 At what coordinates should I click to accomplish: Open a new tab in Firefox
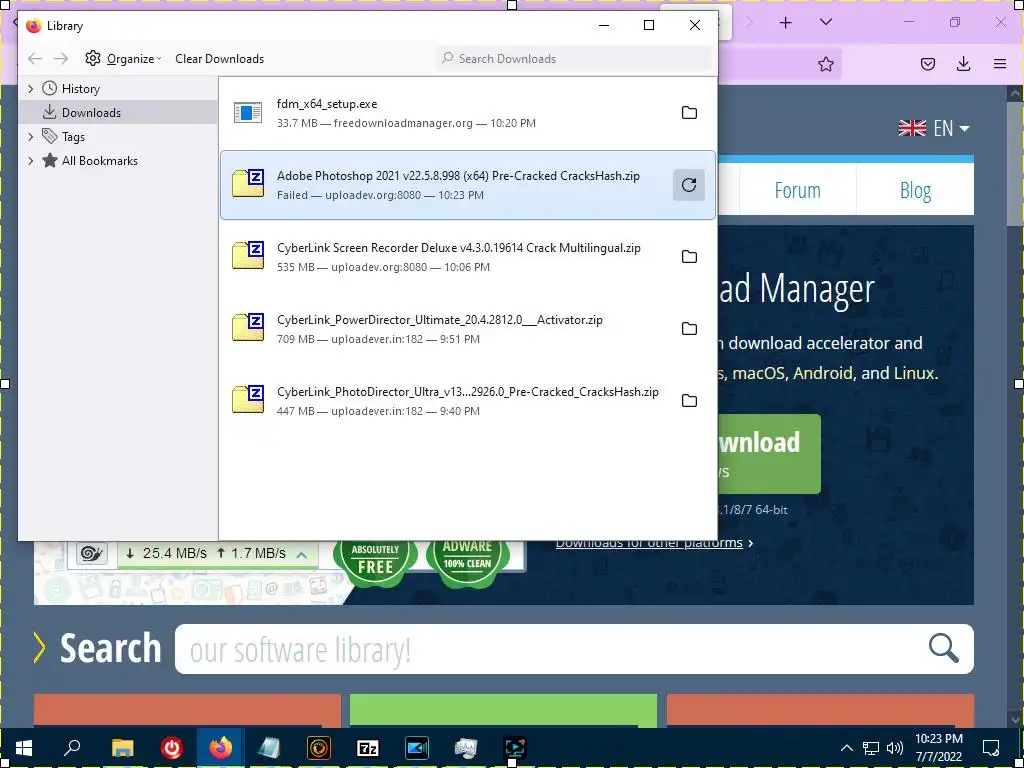pos(786,23)
